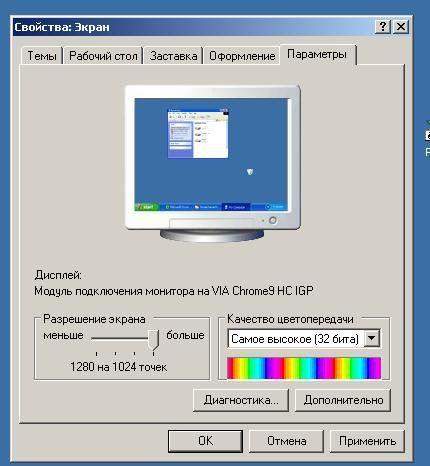Open the Дополнительно advanced settings

[343, 400]
